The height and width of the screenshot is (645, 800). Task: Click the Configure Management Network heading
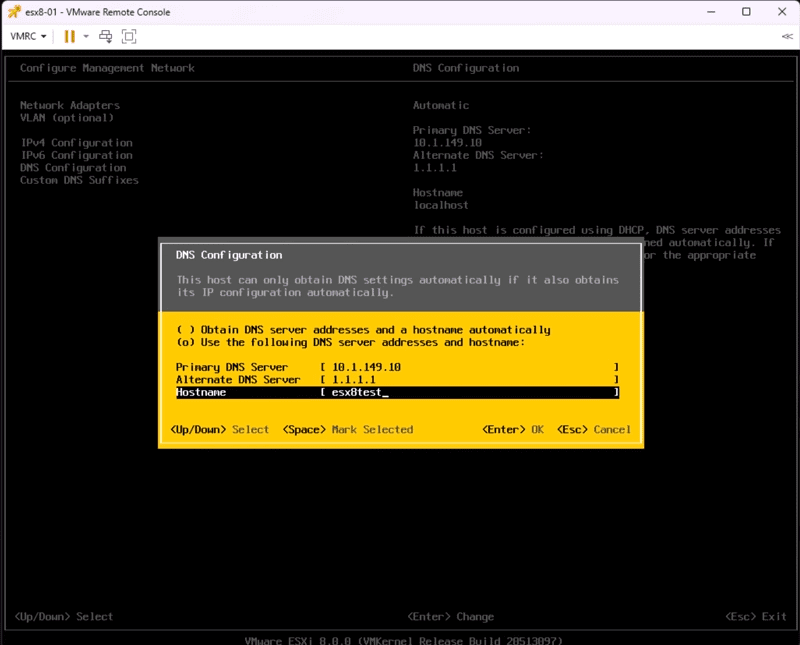coord(107,68)
